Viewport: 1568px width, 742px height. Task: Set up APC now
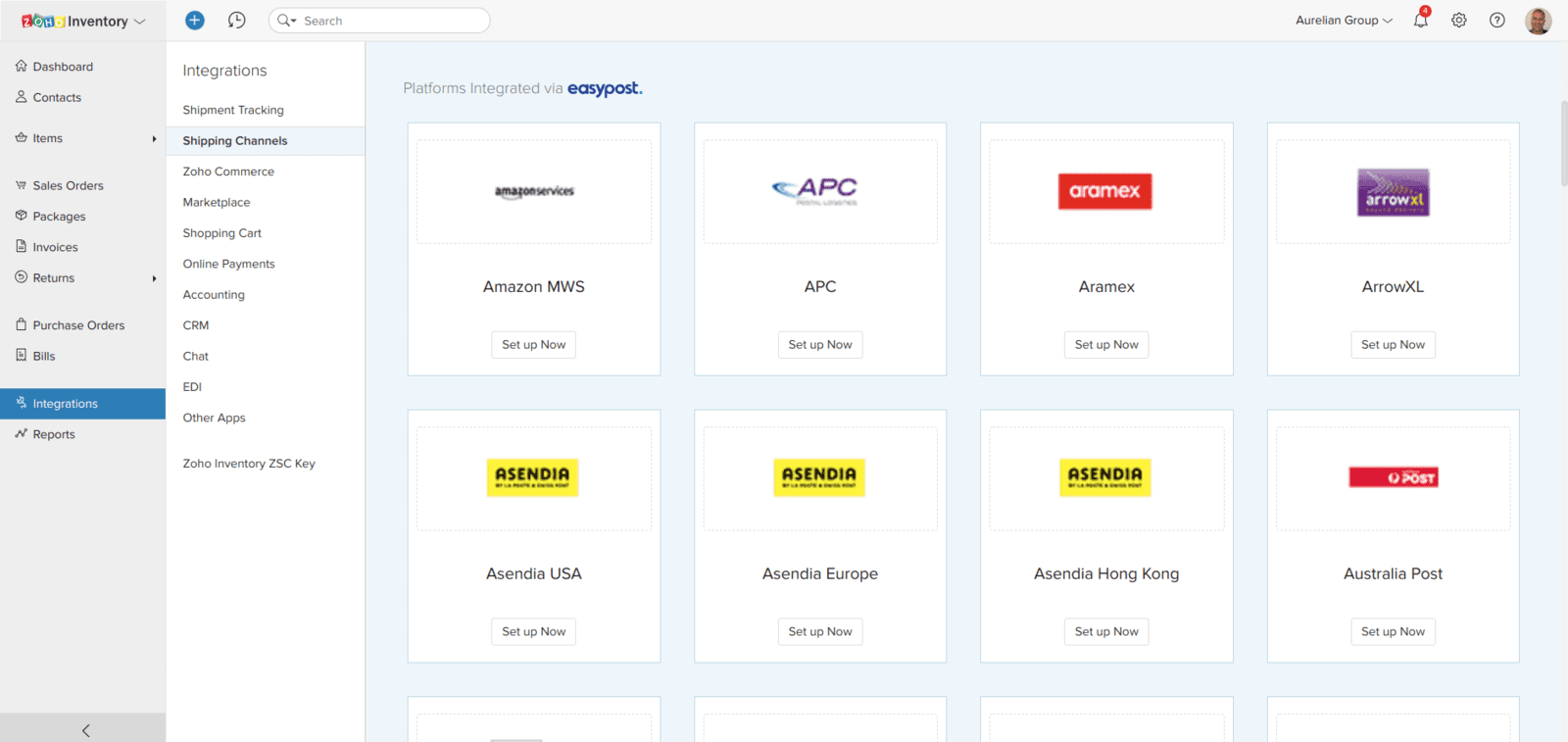[820, 345]
